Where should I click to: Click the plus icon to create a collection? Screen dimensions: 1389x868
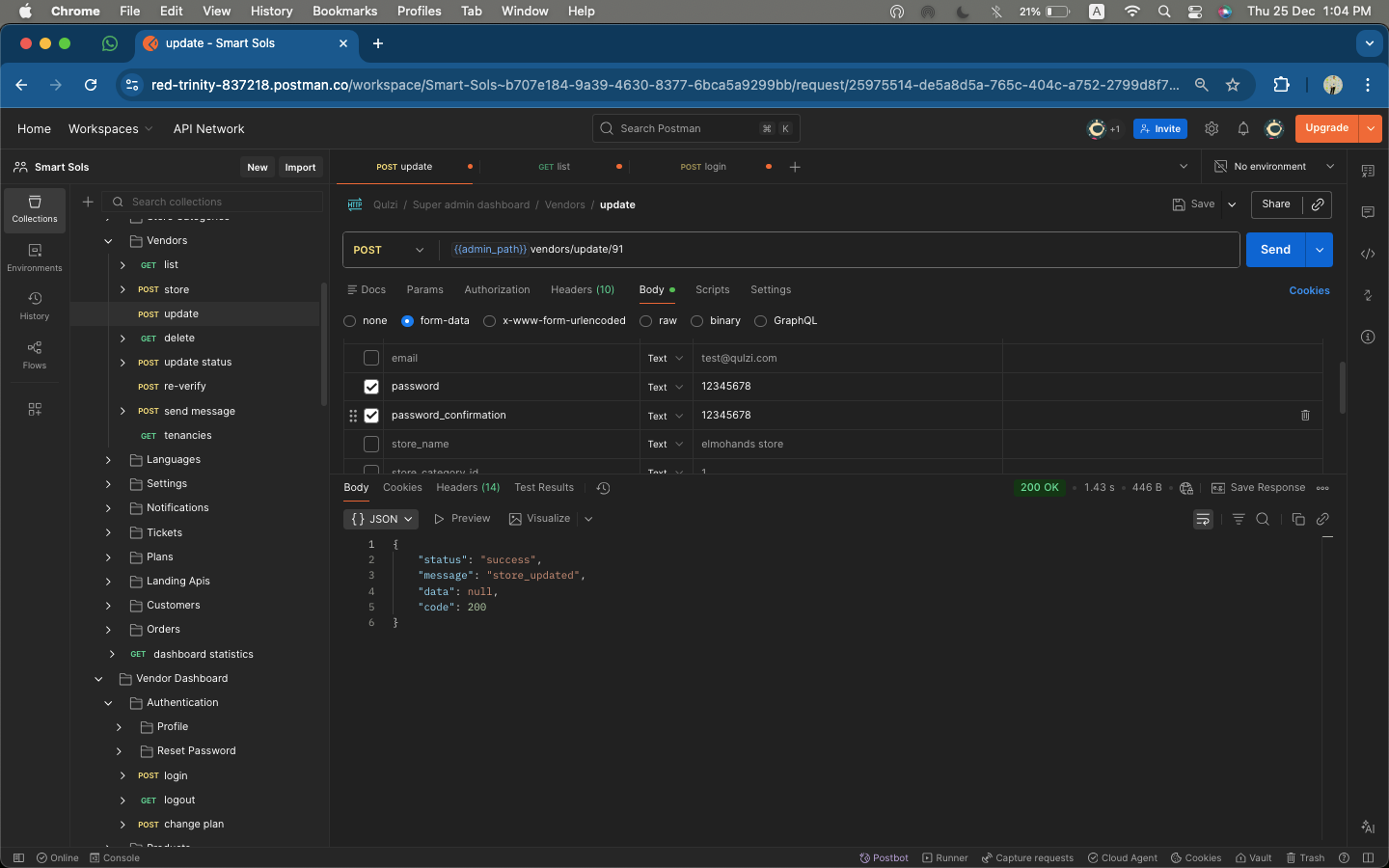coord(88,202)
